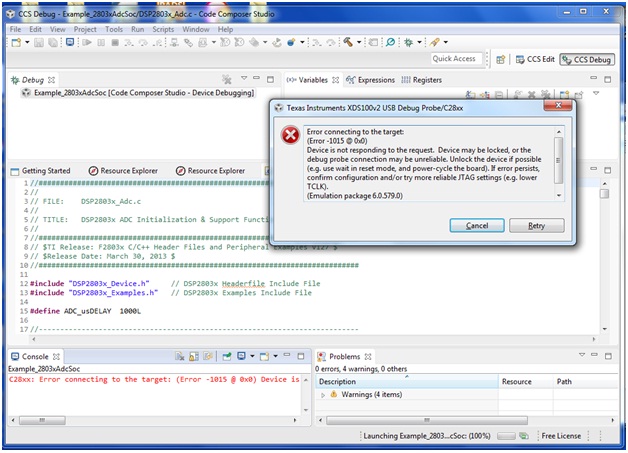Minimize the editor area
The height and width of the screenshot is (453, 628).
pyautogui.click(x=594, y=169)
